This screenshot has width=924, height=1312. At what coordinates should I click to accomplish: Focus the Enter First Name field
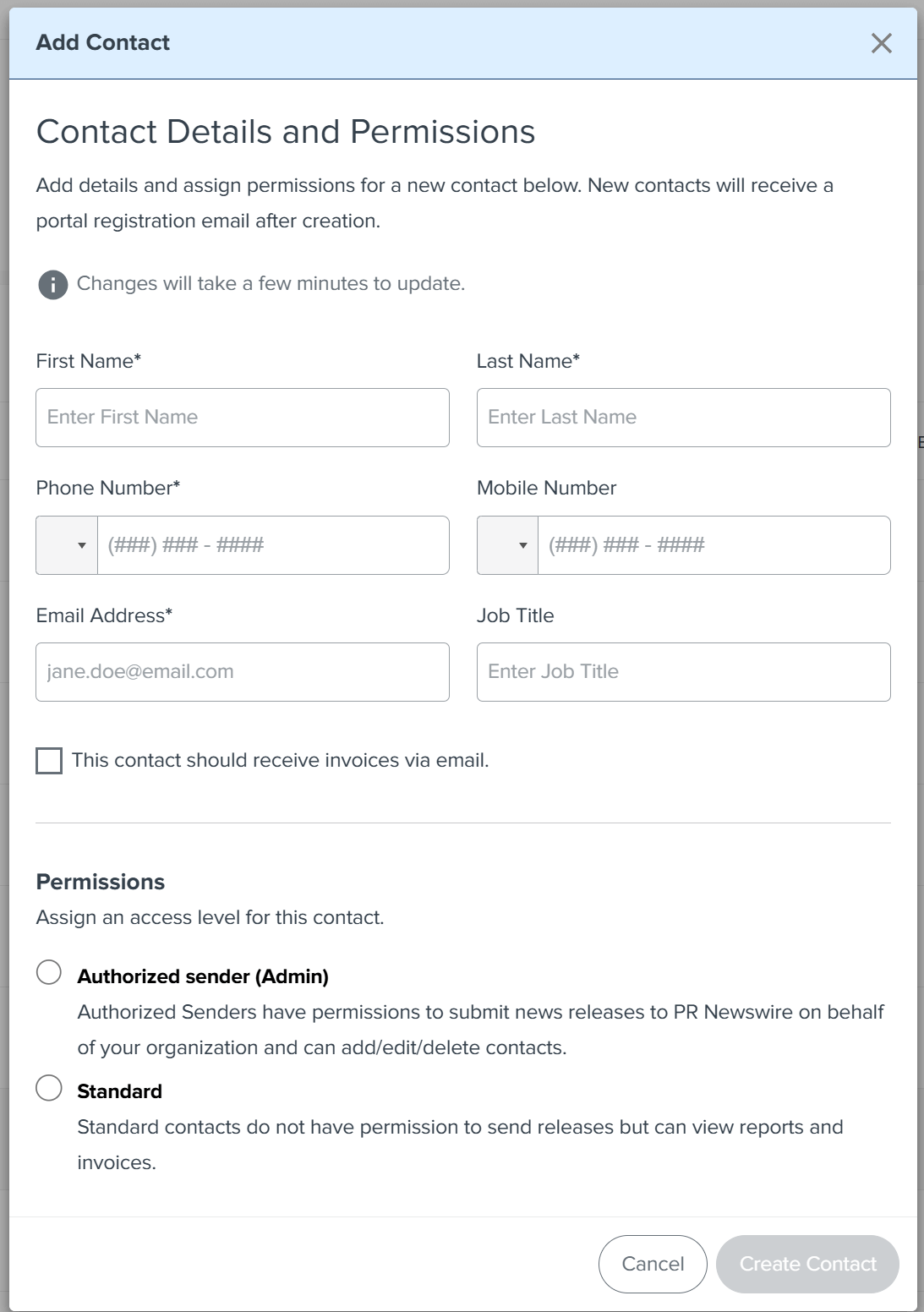[x=243, y=418]
